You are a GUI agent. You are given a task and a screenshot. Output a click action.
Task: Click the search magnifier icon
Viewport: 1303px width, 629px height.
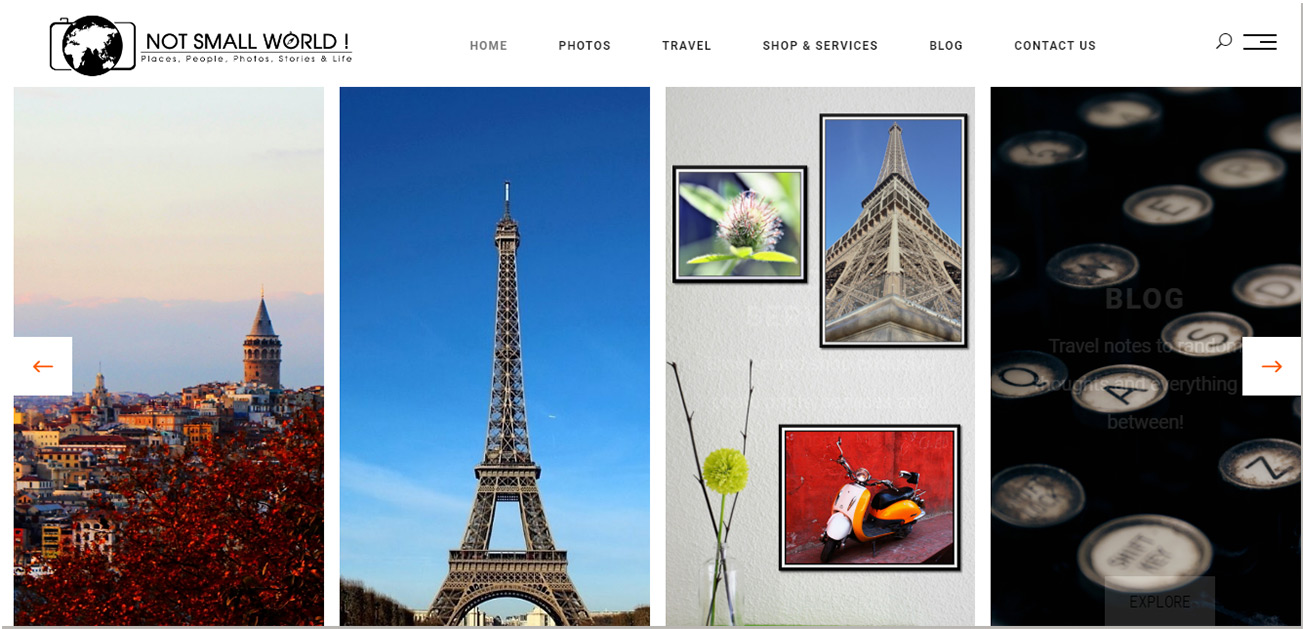[x=1223, y=41]
